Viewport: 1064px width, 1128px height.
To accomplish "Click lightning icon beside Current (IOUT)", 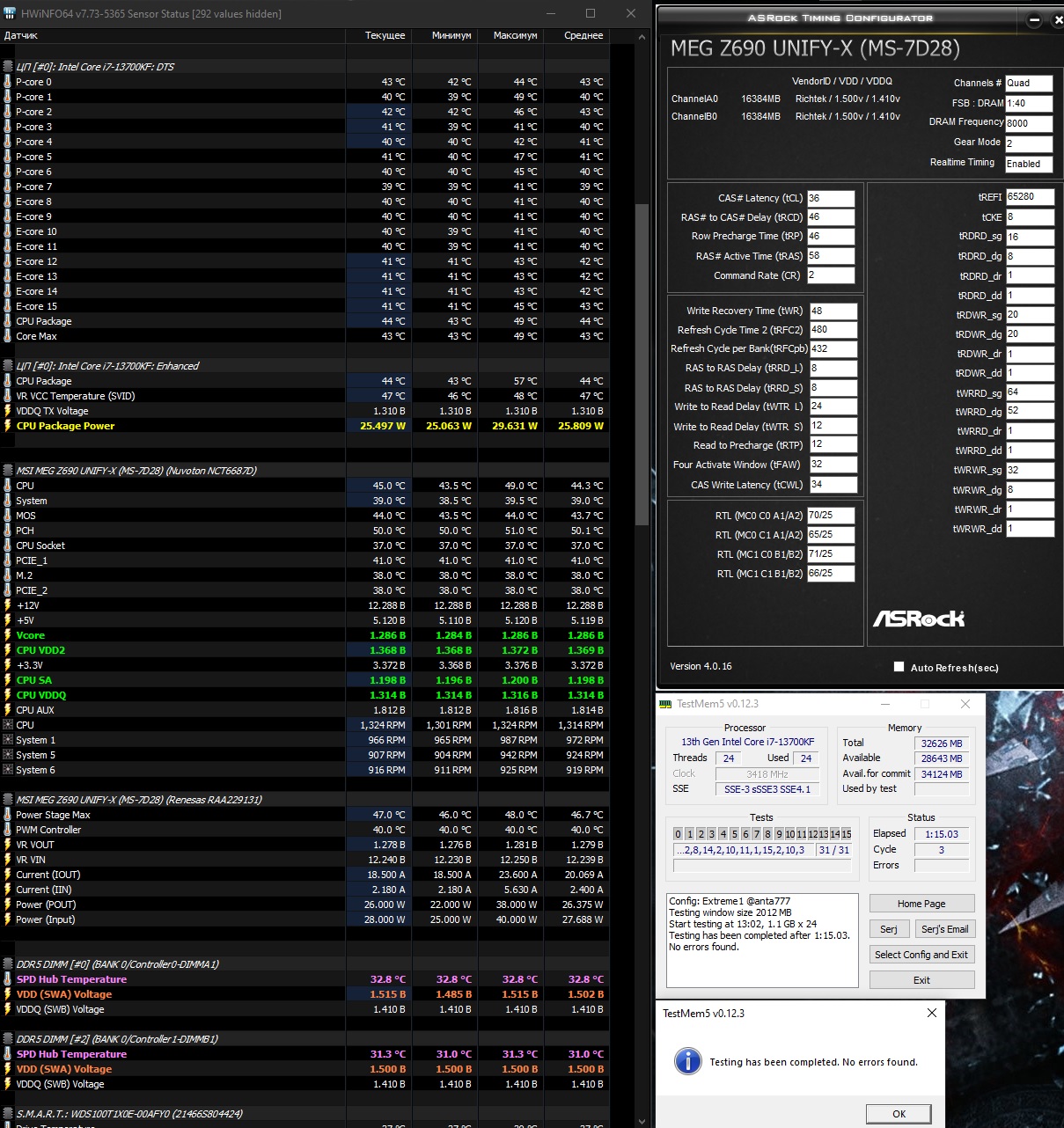I will [8, 875].
